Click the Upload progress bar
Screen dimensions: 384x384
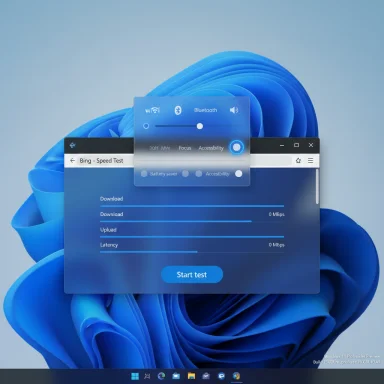[192, 237]
